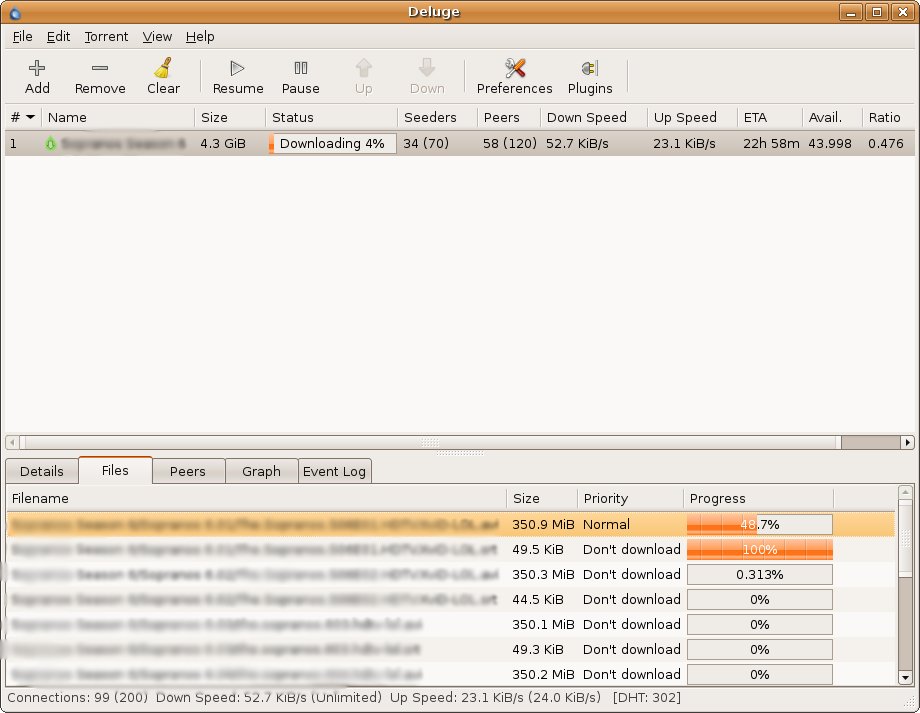This screenshot has width=920, height=713.
Task: Open the View menu
Action: coord(157,36)
